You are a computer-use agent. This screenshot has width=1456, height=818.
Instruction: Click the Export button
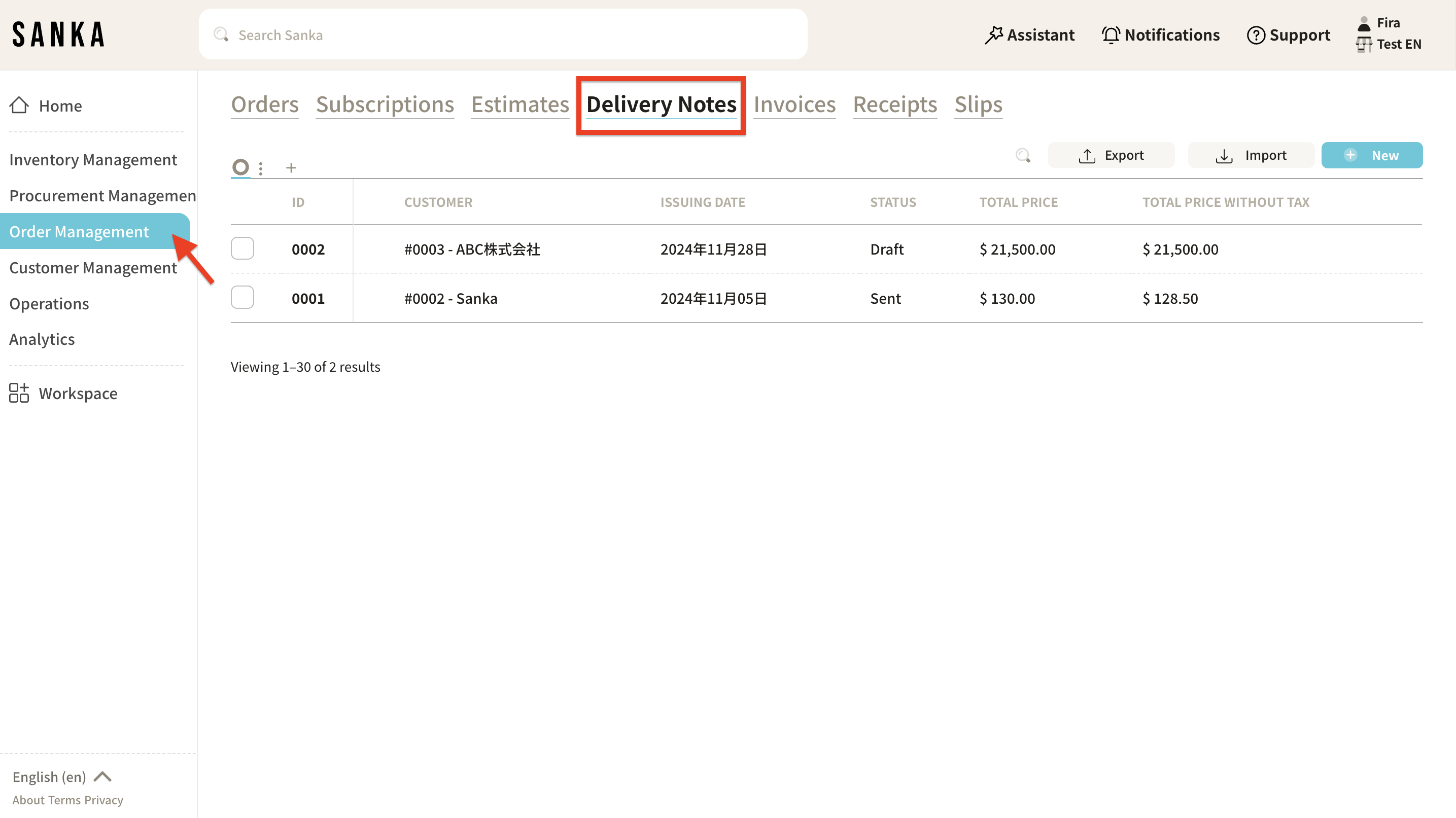[1111, 155]
